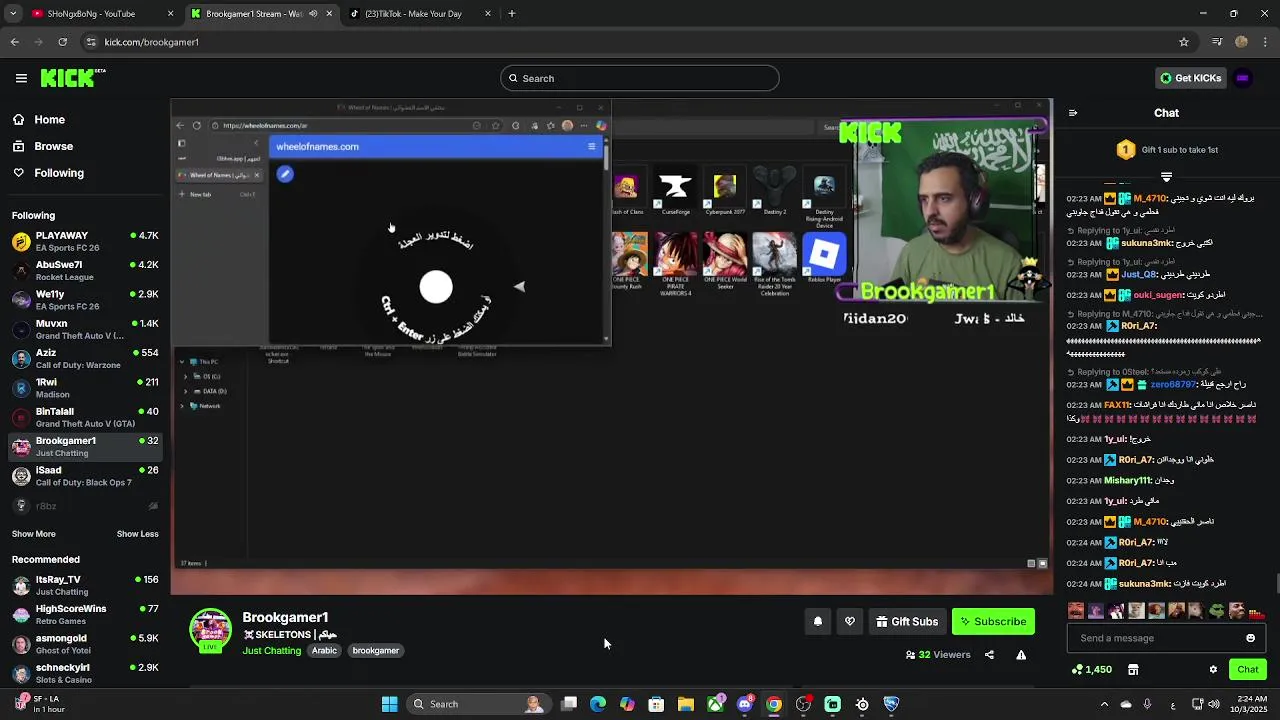The height and width of the screenshot is (720, 1280).
Task: Click the brookgamer tag chip
Action: coord(376,651)
